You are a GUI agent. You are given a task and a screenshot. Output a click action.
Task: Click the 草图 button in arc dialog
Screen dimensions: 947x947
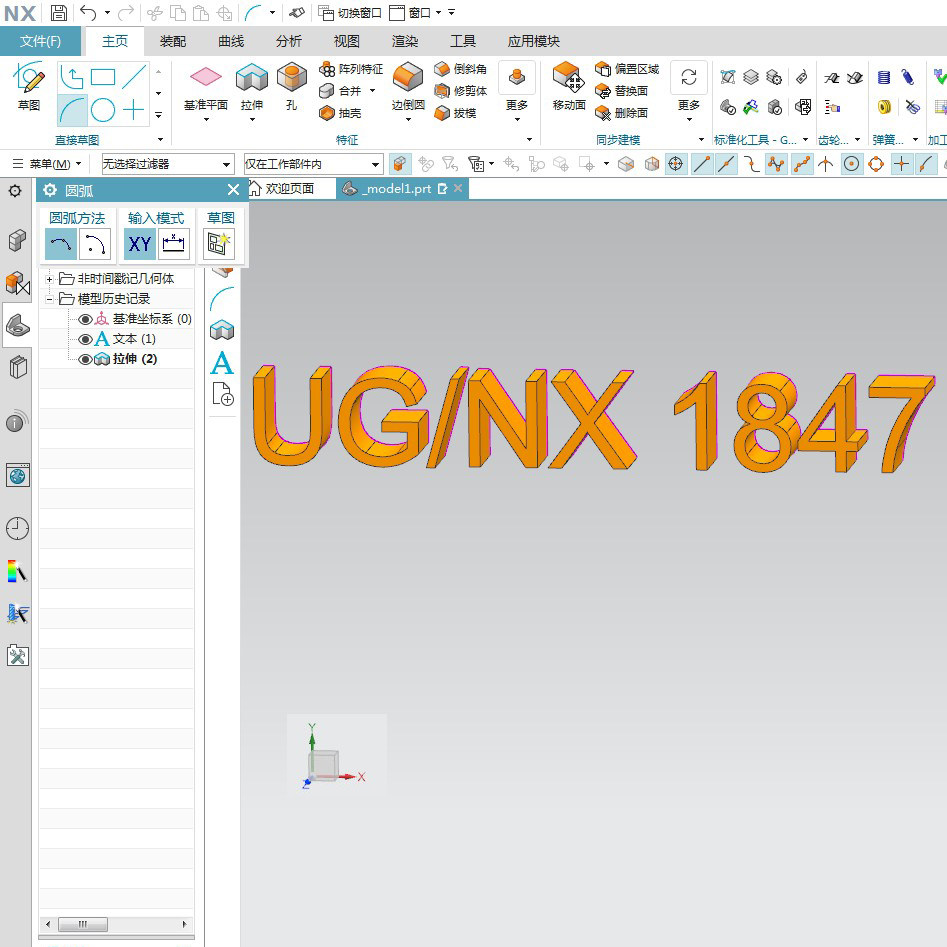pyautogui.click(x=219, y=244)
